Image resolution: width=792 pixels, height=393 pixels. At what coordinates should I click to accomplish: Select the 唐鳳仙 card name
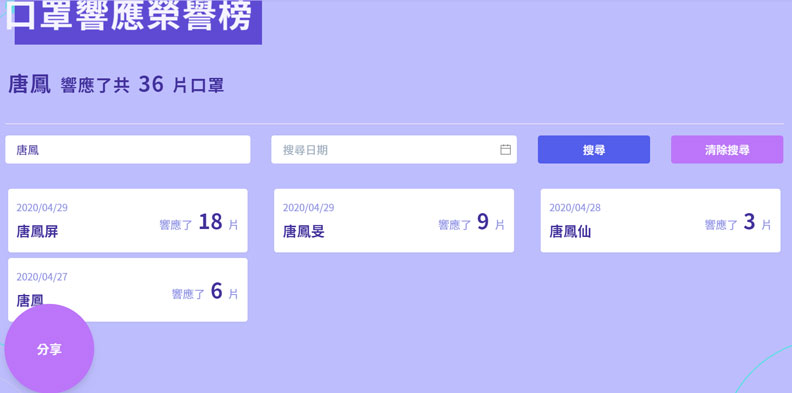click(x=570, y=231)
